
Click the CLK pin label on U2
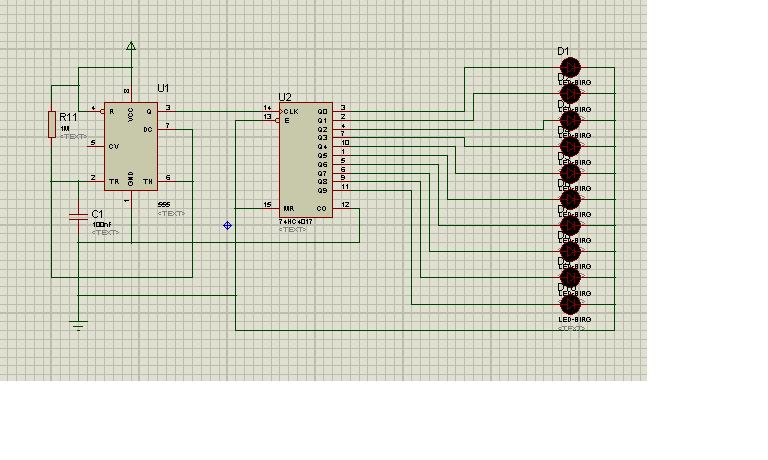point(291,112)
